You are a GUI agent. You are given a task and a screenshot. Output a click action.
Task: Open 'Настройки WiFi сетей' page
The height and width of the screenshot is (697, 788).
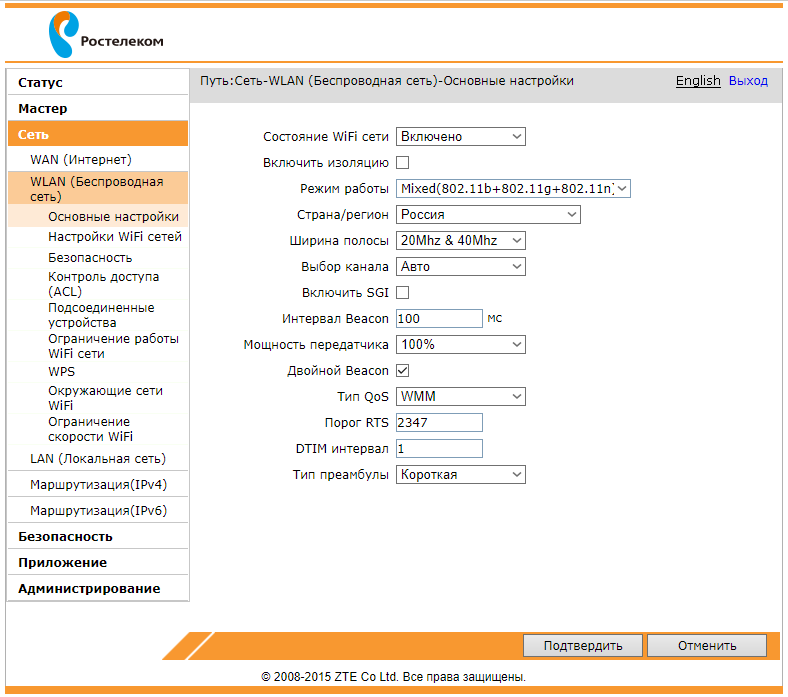pos(115,237)
